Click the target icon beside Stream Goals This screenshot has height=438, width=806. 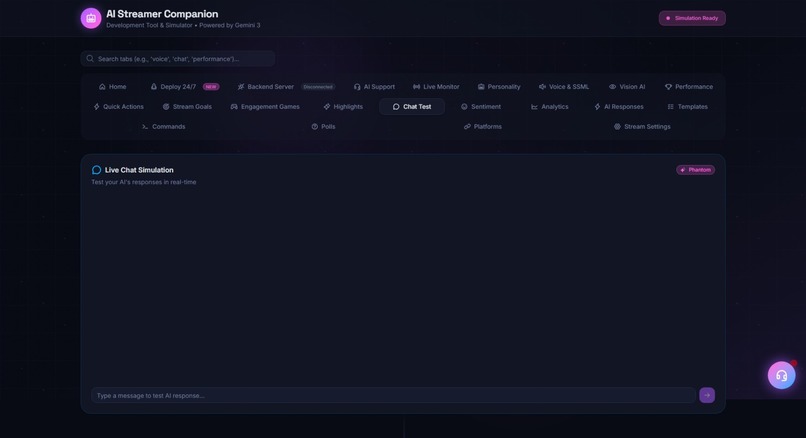(x=166, y=106)
